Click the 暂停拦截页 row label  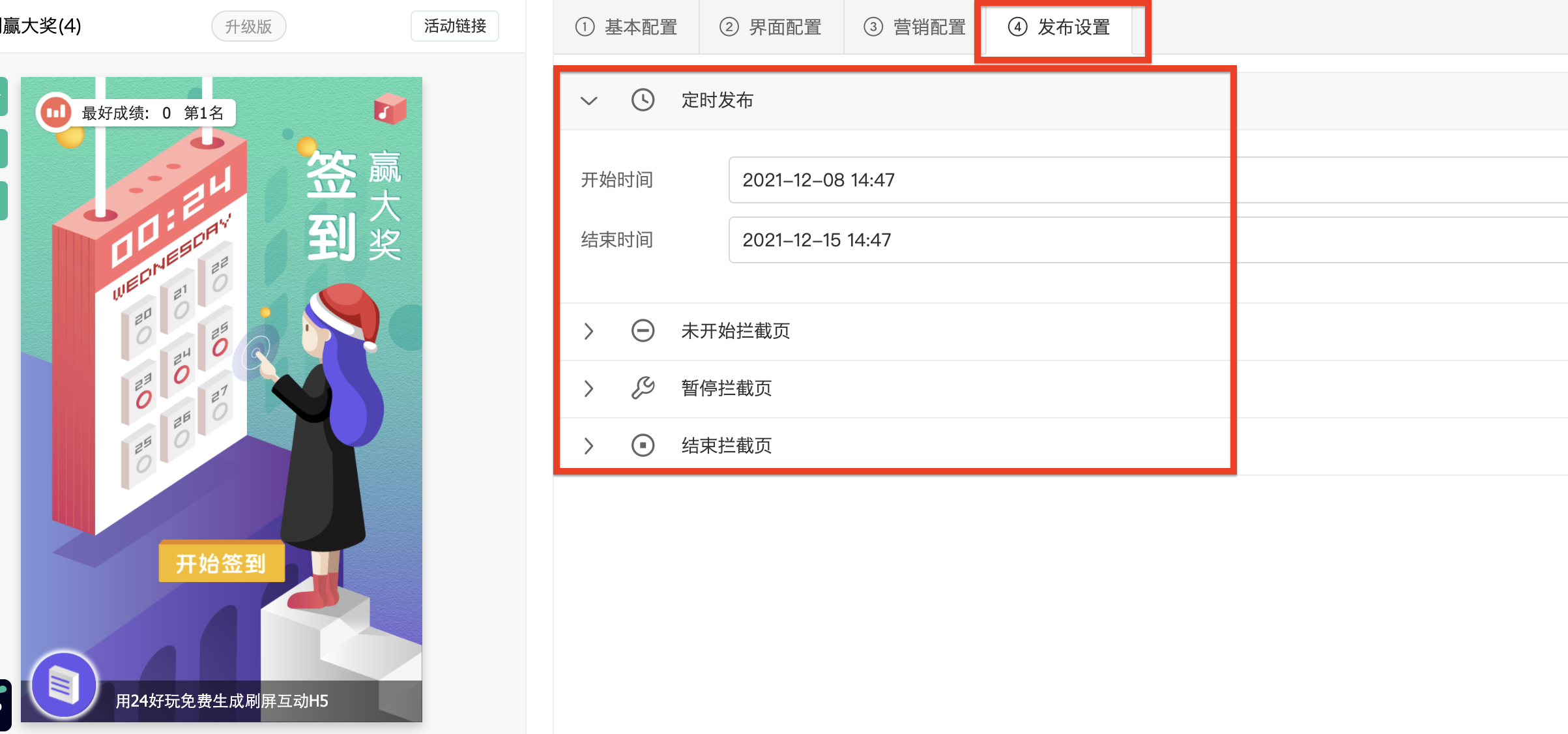[727, 389]
